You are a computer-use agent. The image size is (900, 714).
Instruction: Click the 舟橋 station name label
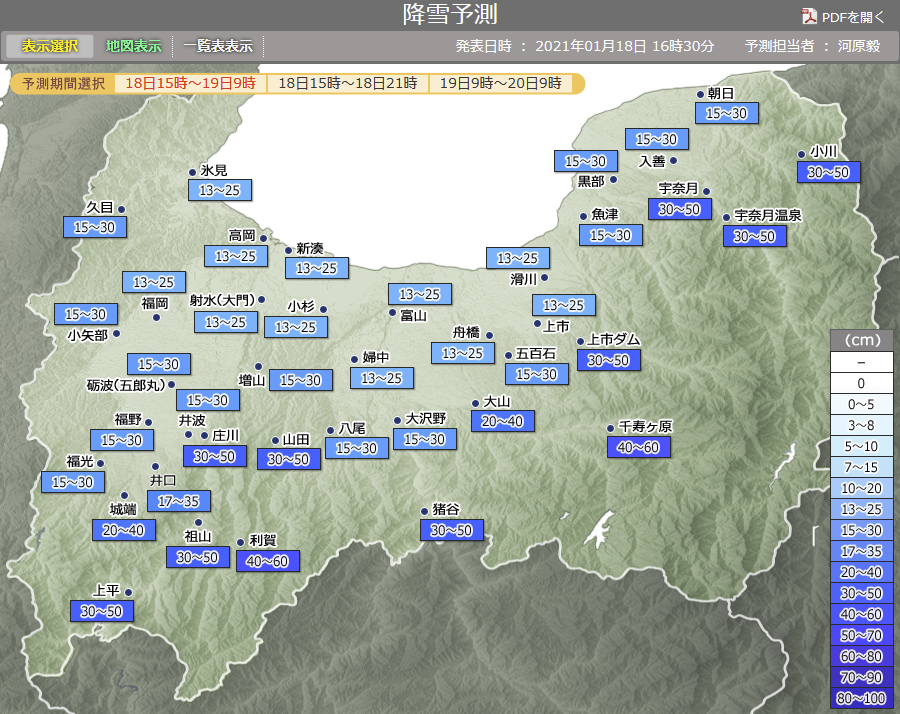466,332
